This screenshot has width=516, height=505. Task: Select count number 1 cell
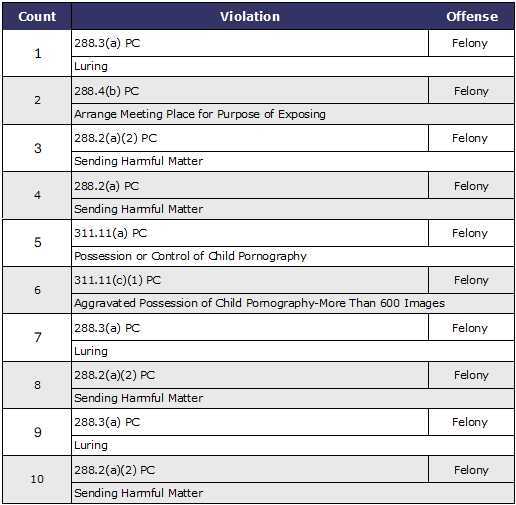[37, 53]
